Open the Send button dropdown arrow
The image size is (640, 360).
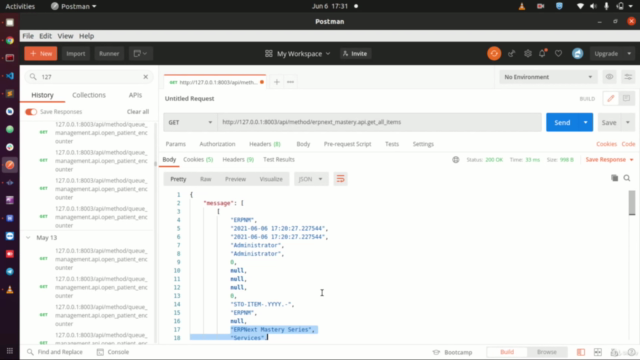tap(585, 122)
